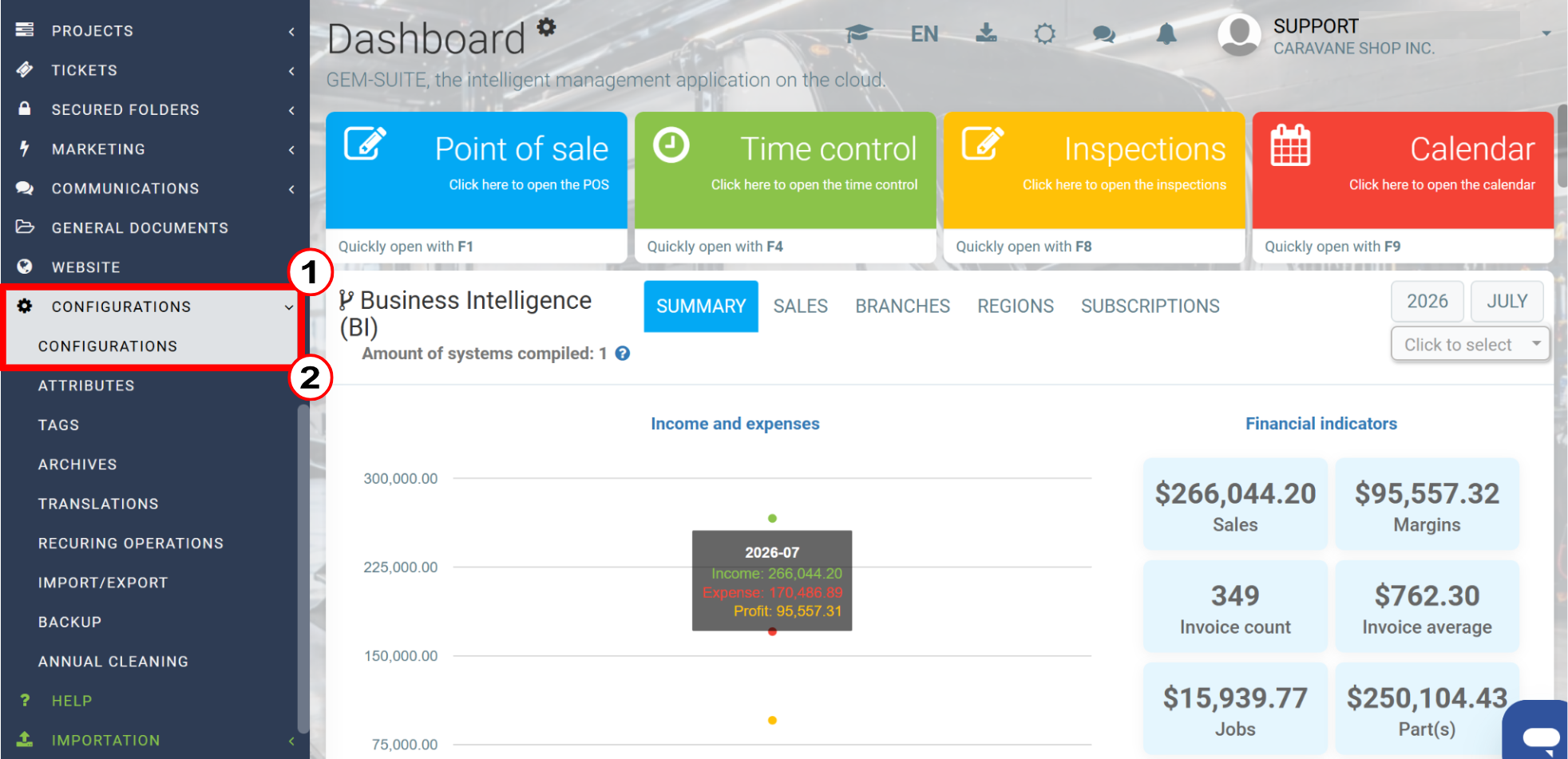
Task: Click the Help question mark icon
Action: point(25,700)
